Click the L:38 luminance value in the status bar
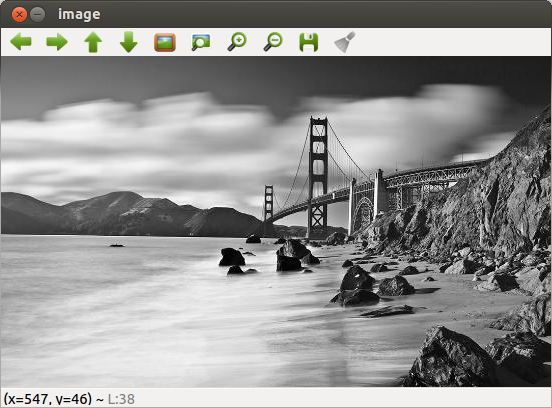The height and width of the screenshot is (408, 552). 121,399
